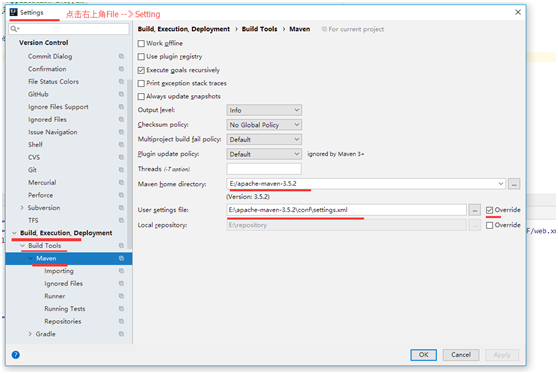Image resolution: width=558 pixels, height=374 pixels.
Task: Click project-level icon beside Mercurial
Action: [x=121, y=182]
